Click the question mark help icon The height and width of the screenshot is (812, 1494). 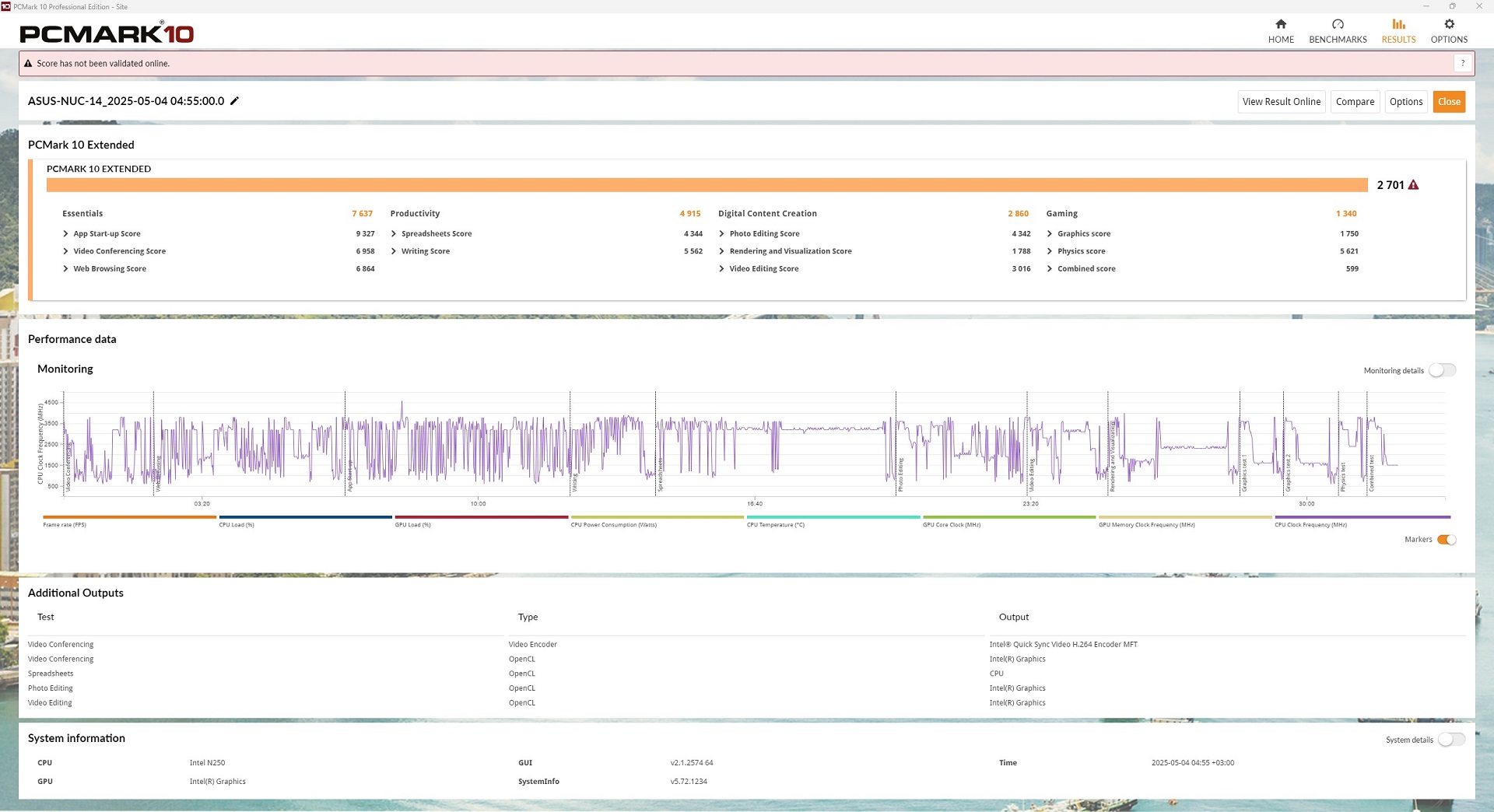(1463, 64)
